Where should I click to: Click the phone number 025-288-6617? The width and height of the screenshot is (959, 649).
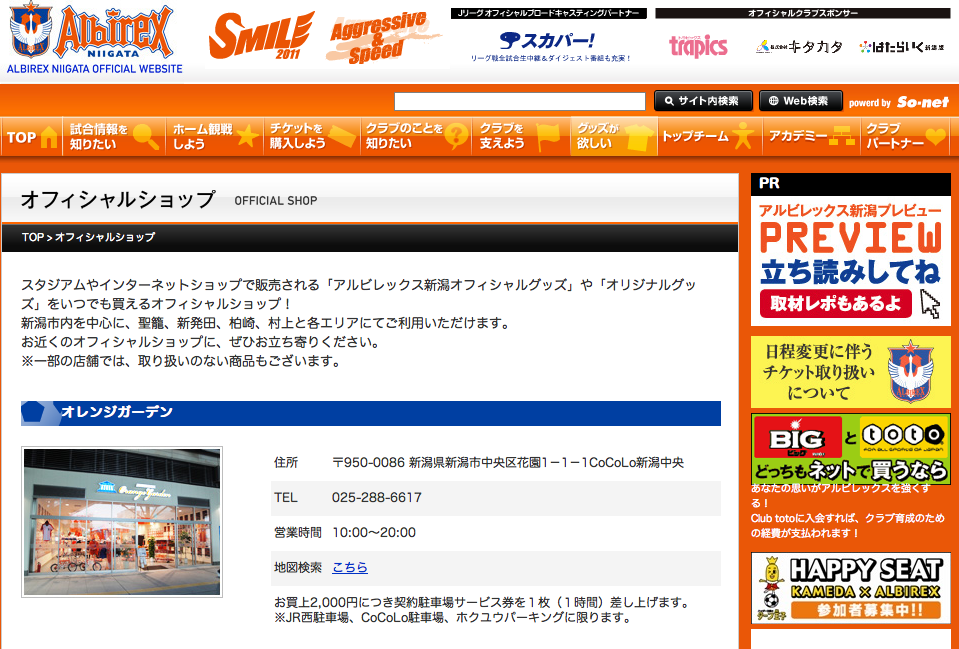point(377,497)
